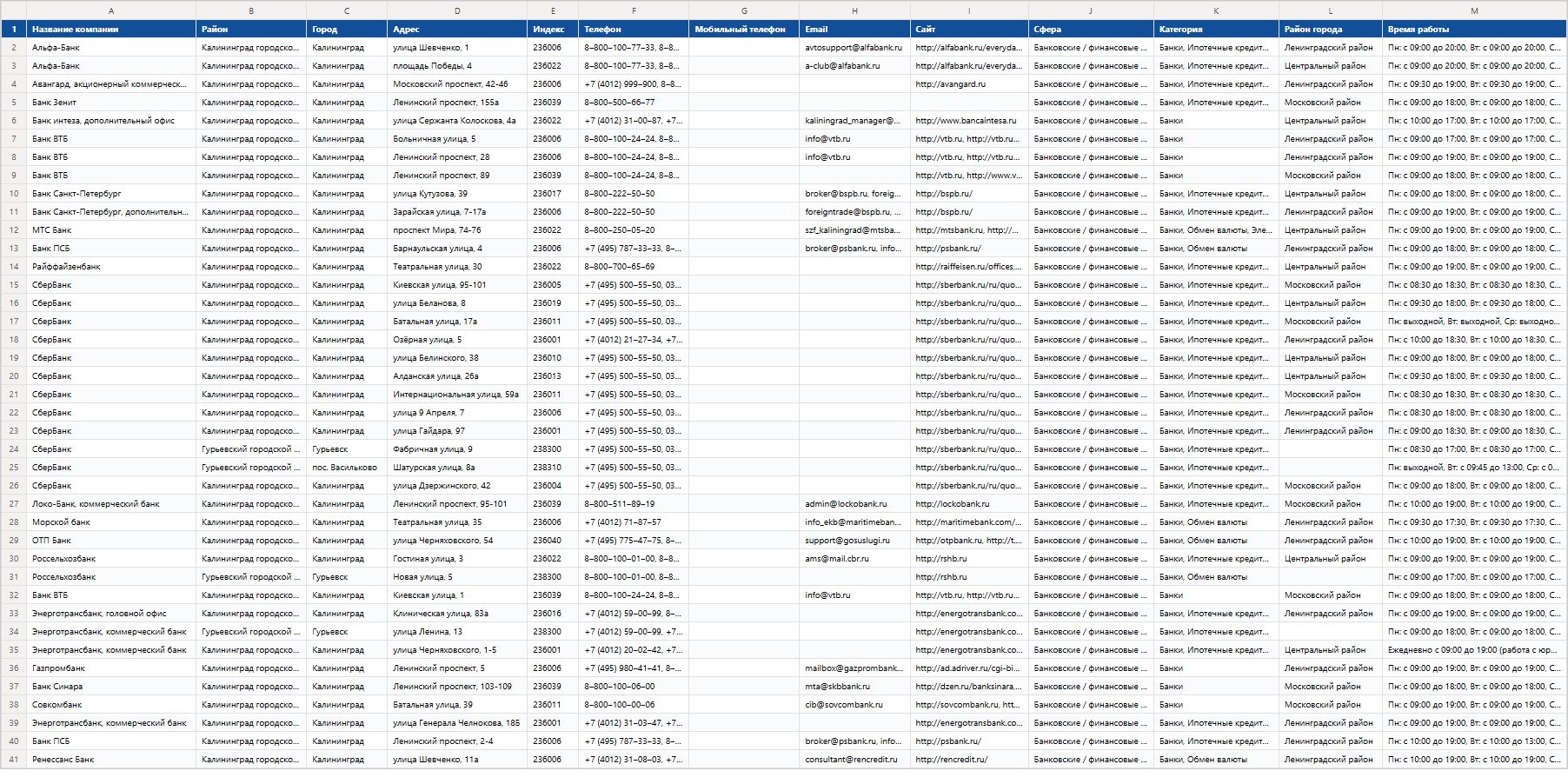Click email 'support@gosuslugi.ru'
Screen dimensions: 1568x784
click(854, 541)
